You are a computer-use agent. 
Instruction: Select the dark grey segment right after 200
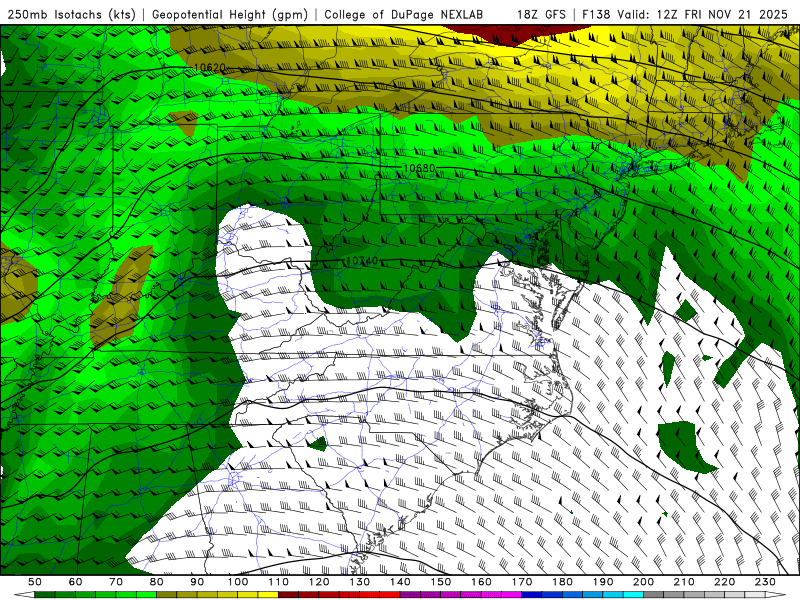[x=654, y=595]
